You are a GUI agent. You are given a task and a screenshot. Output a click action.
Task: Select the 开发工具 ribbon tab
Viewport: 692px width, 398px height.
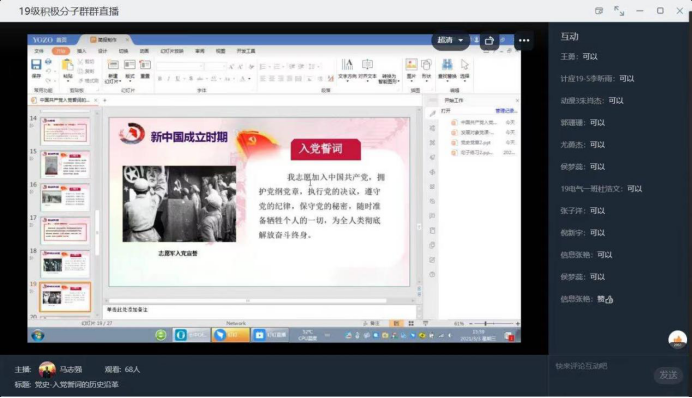pos(246,51)
